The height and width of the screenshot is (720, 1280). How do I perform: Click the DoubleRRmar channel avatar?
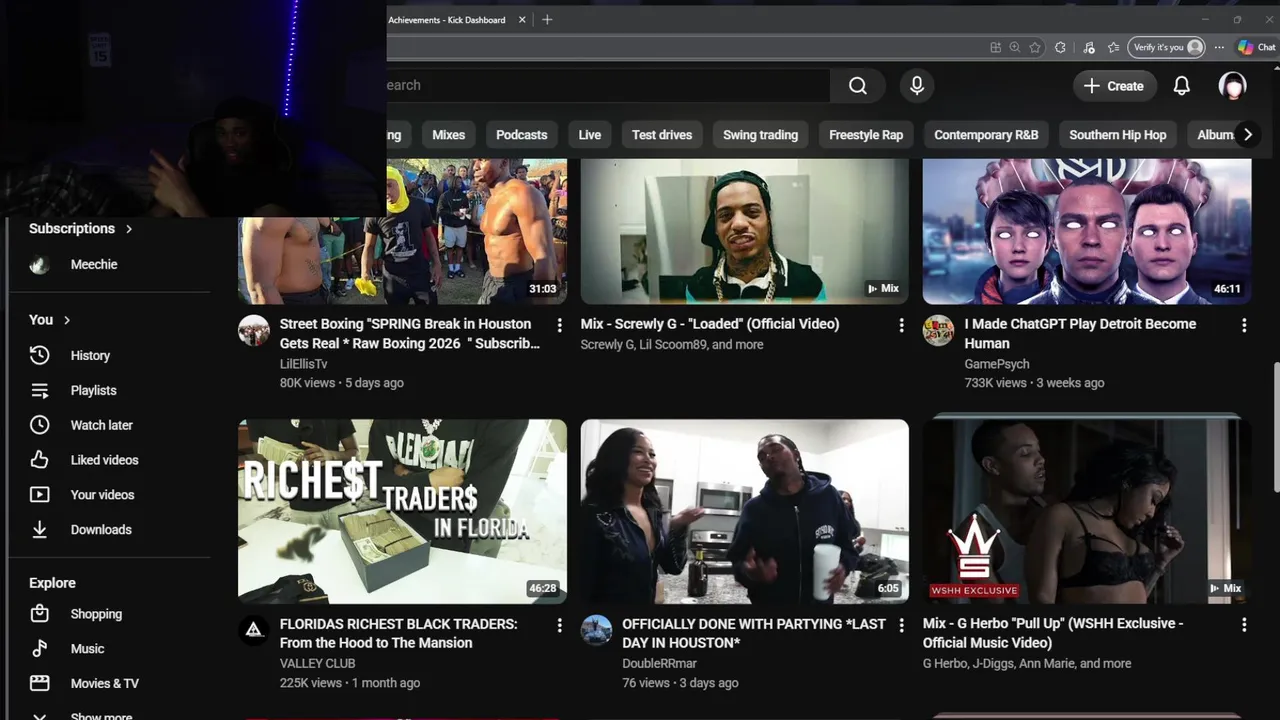[x=596, y=630]
